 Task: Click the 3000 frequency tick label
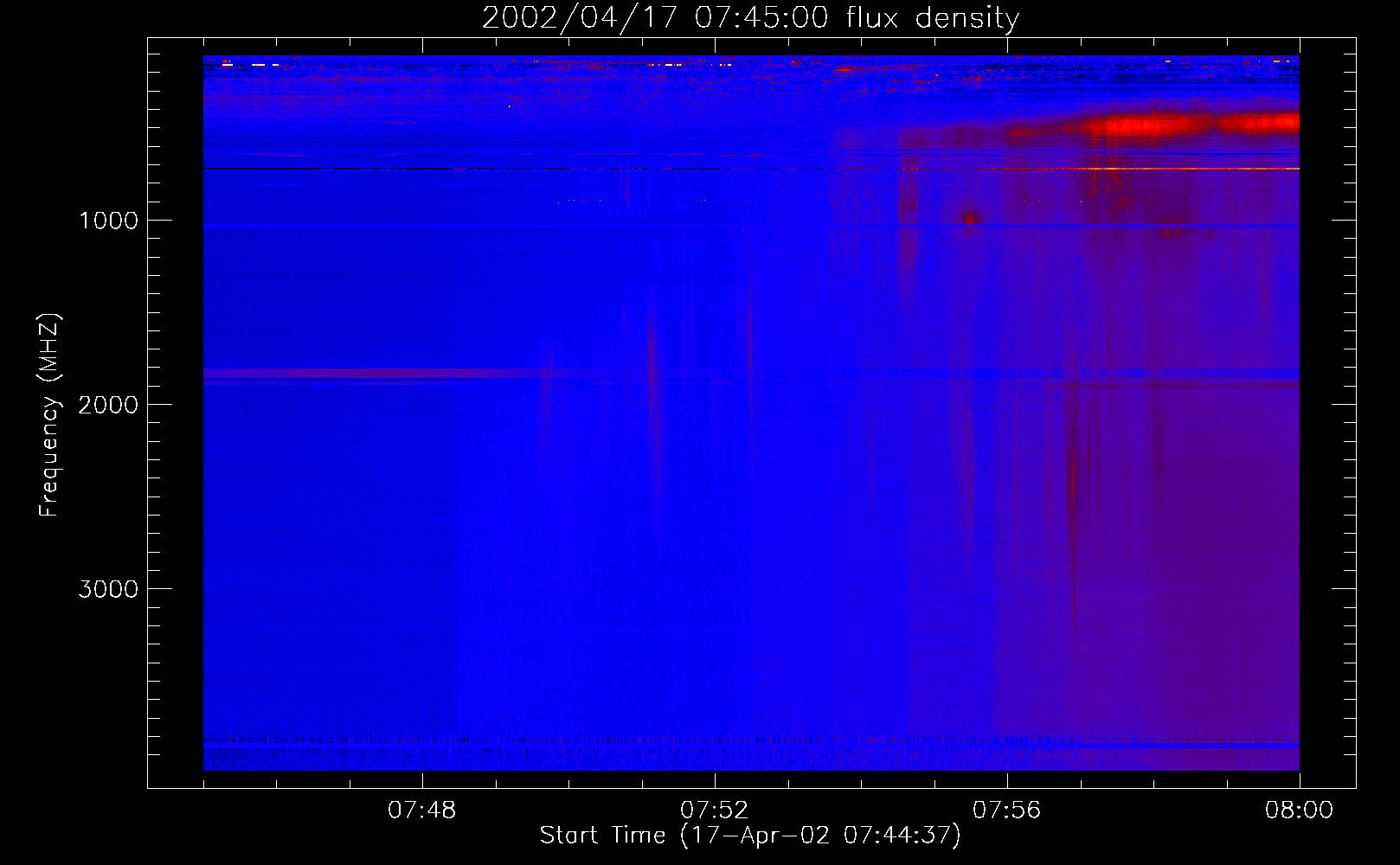[x=108, y=589]
